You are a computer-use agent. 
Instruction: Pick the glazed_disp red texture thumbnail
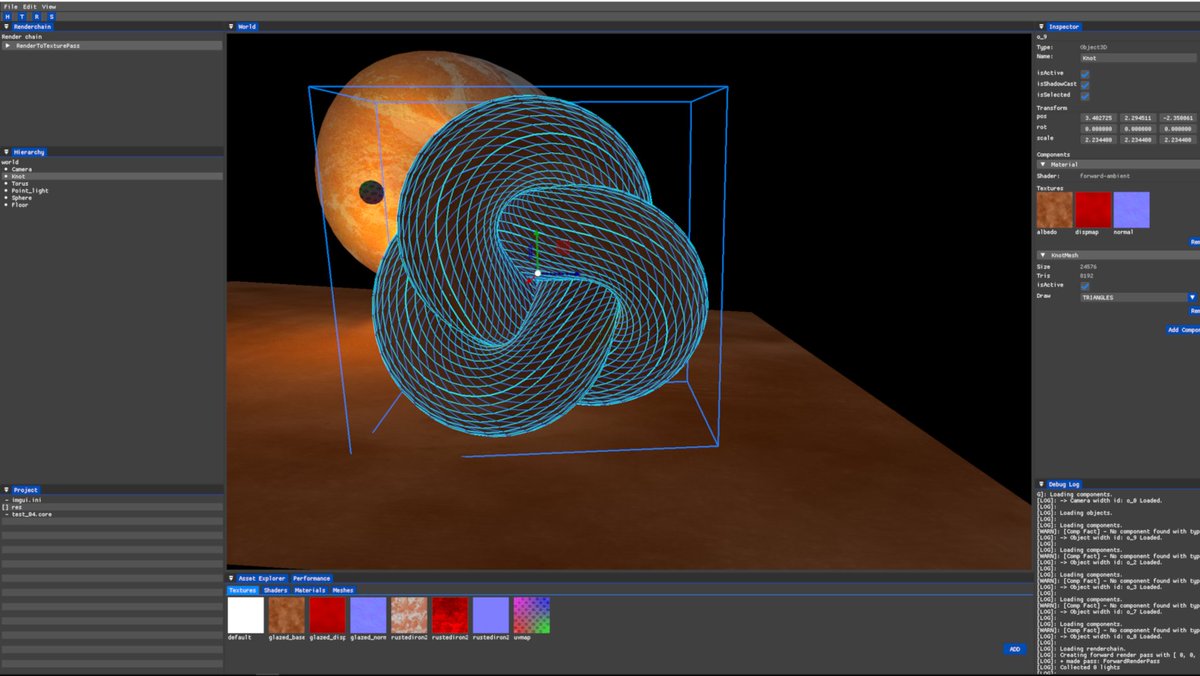[x=328, y=615]
